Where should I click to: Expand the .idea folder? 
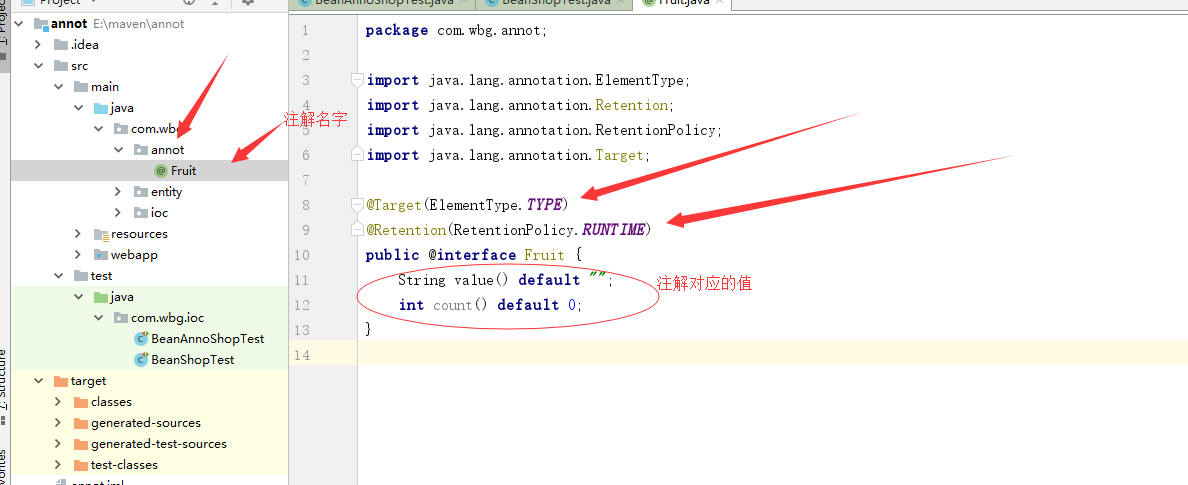click(x=38, y=45)
